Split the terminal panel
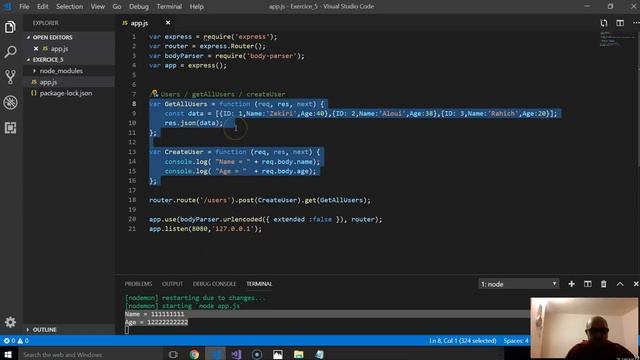The width and height of the screenshot is (640, 360). pos(587,284)
